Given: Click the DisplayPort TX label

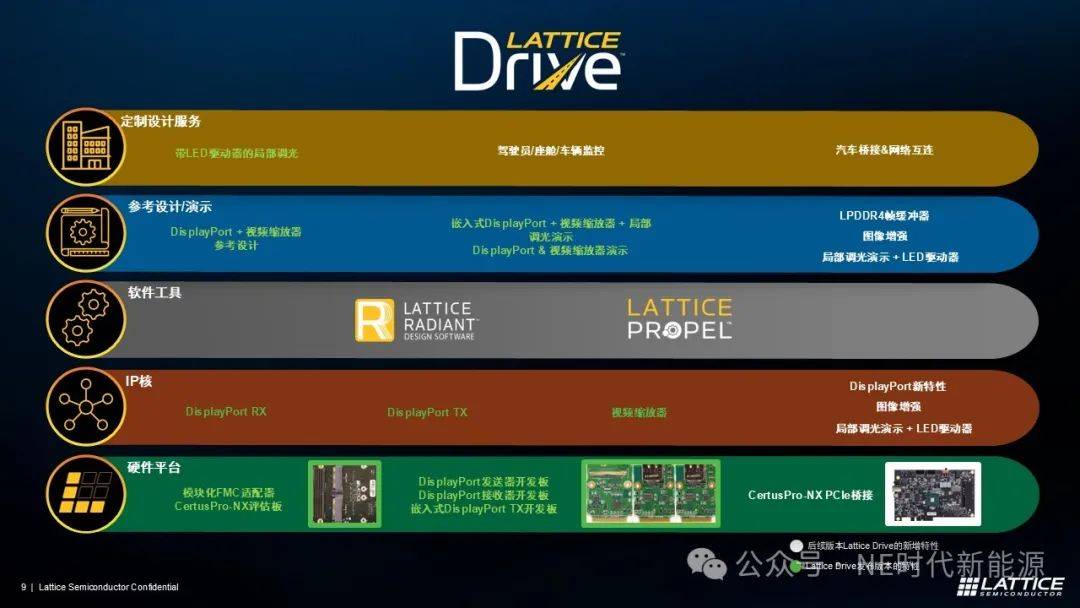Looking at the screenshot, I should [x=427, y=412].
